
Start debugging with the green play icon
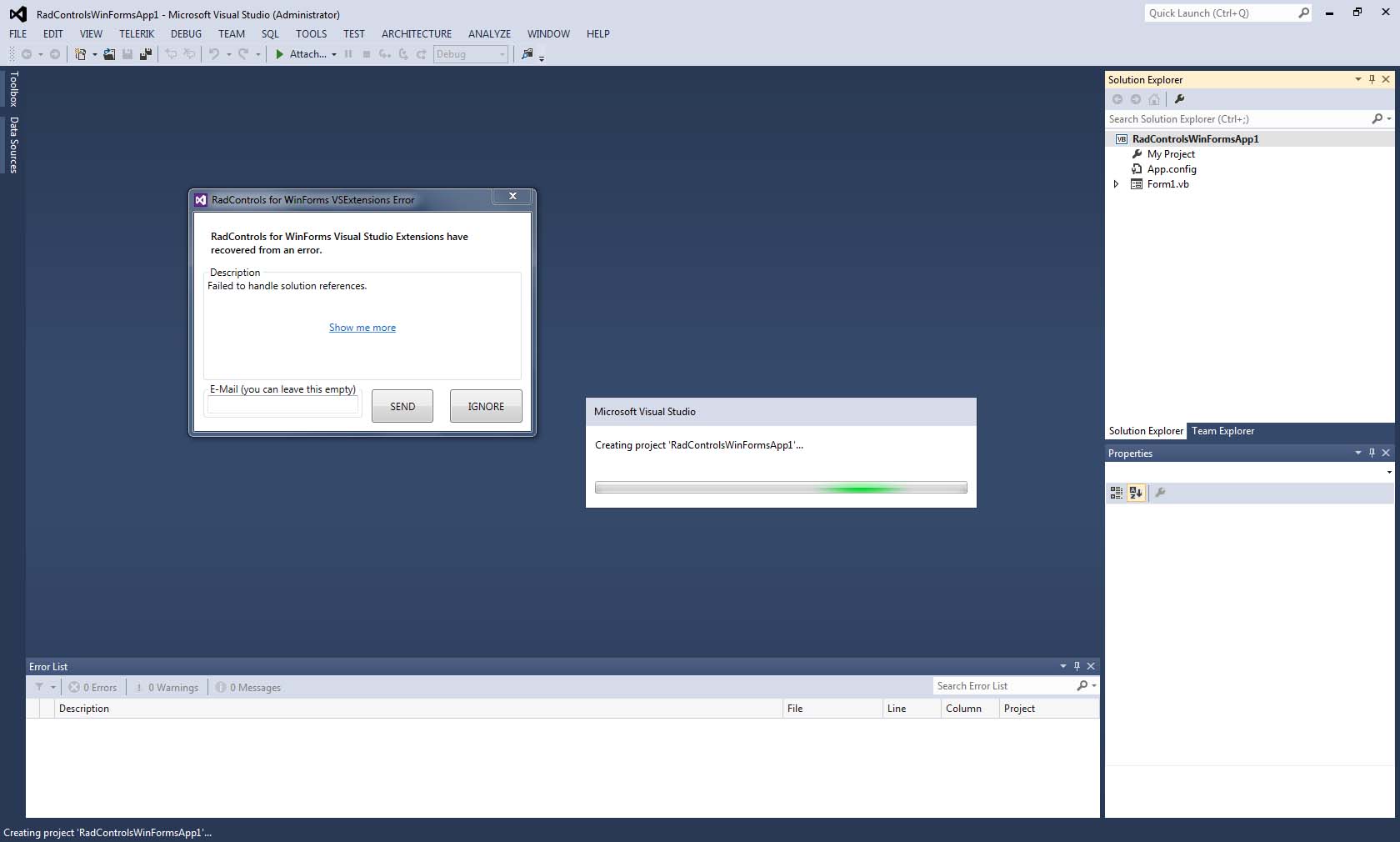(x=280, y=54)
